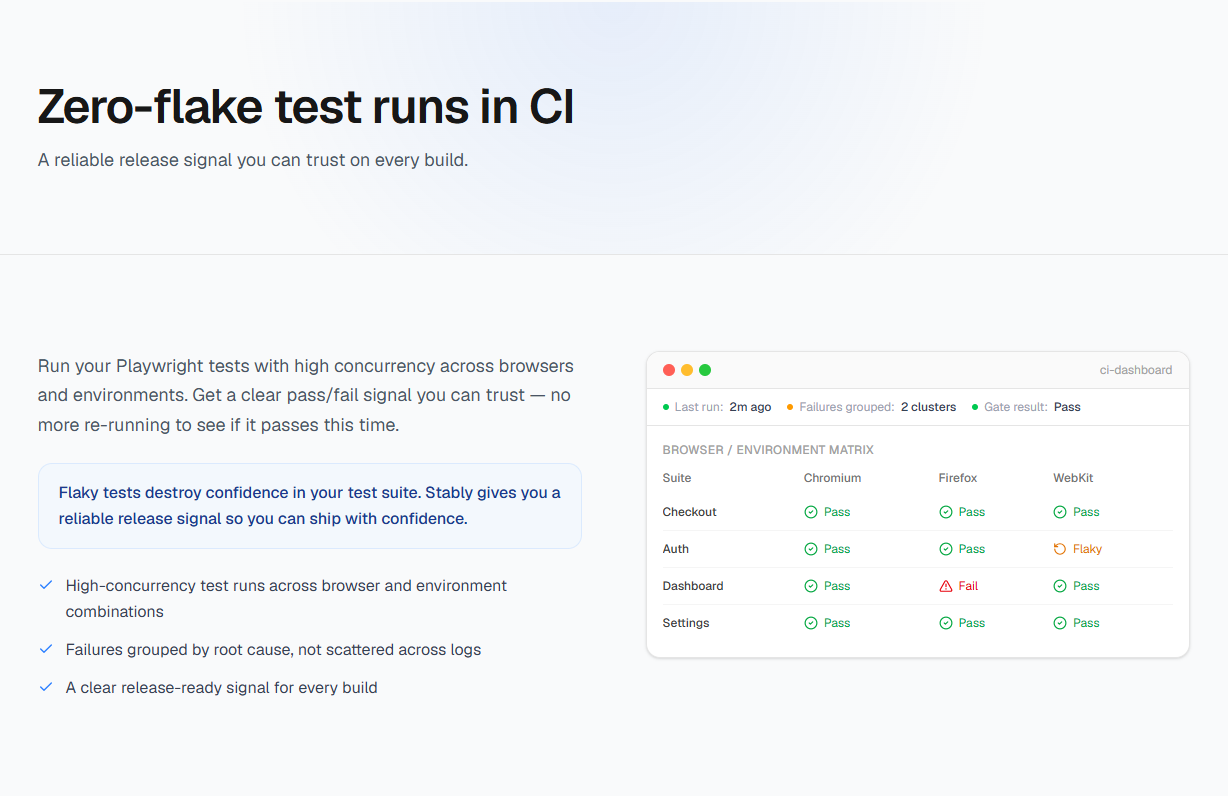Click checkmark beside clear release-ready signal bullet
Viewport: 1228px width, 796px height.
pos(45,687)
